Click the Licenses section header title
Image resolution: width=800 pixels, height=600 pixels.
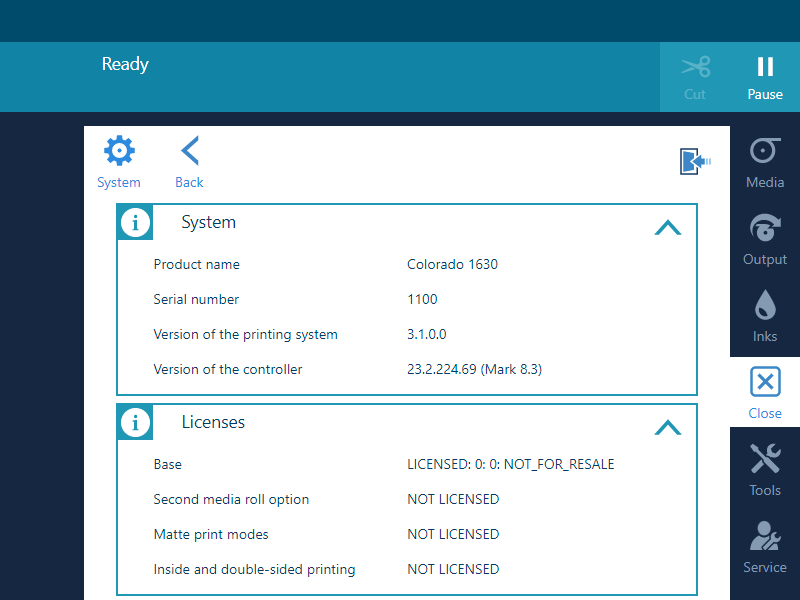pyautogui.click(x=213, y=423)
